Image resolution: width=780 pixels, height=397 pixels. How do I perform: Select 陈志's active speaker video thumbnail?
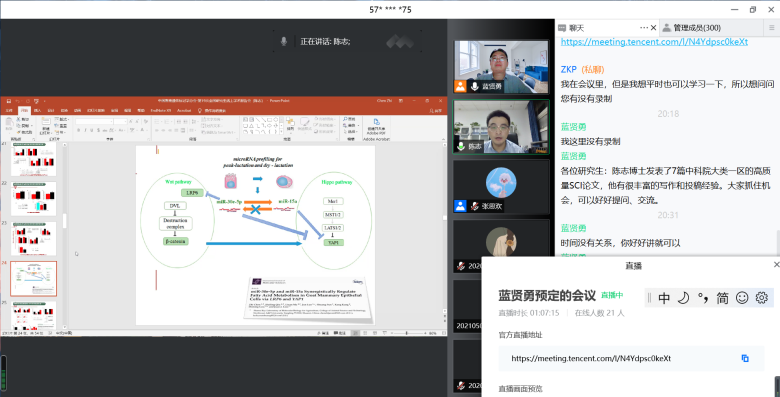click(501, 127)
